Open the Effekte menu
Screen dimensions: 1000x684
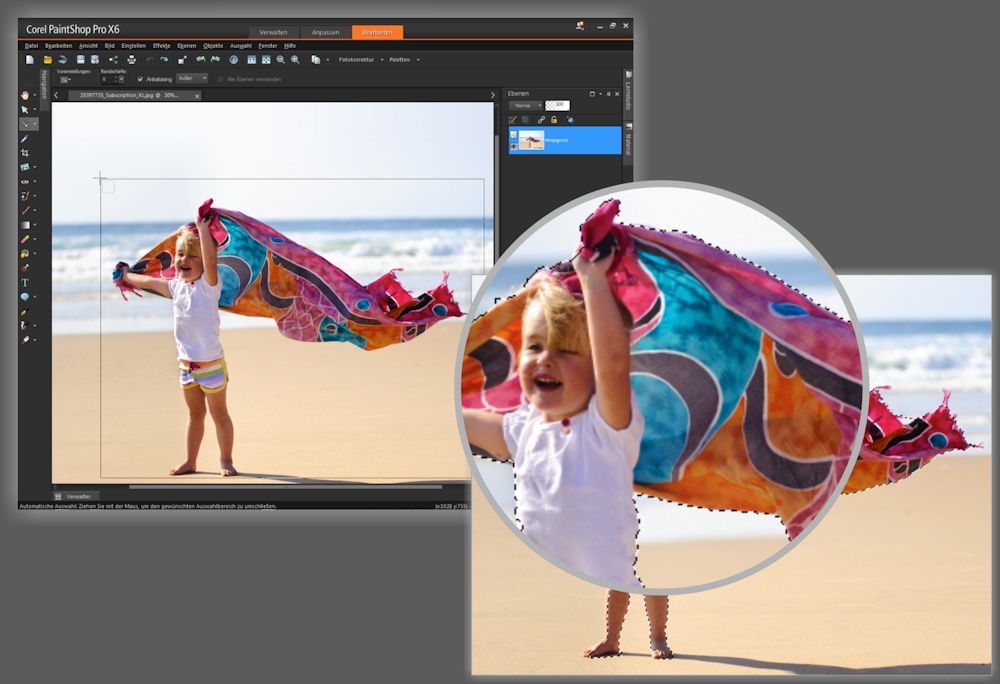pyautogui.click(x=161, y=46)
